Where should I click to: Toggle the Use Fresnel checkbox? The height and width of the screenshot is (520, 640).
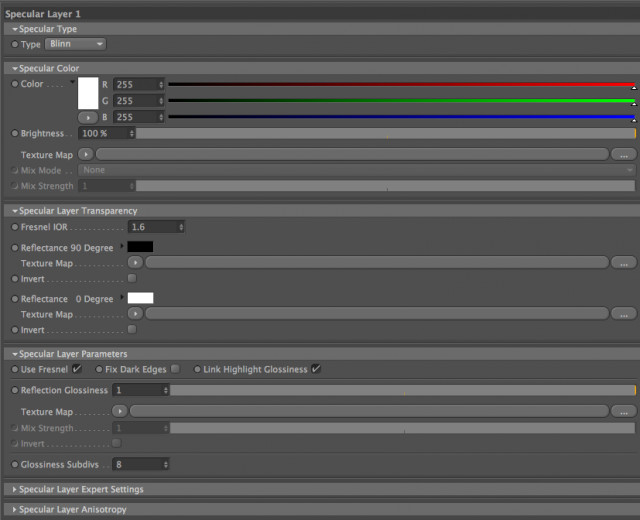click(x=77, y=369)
